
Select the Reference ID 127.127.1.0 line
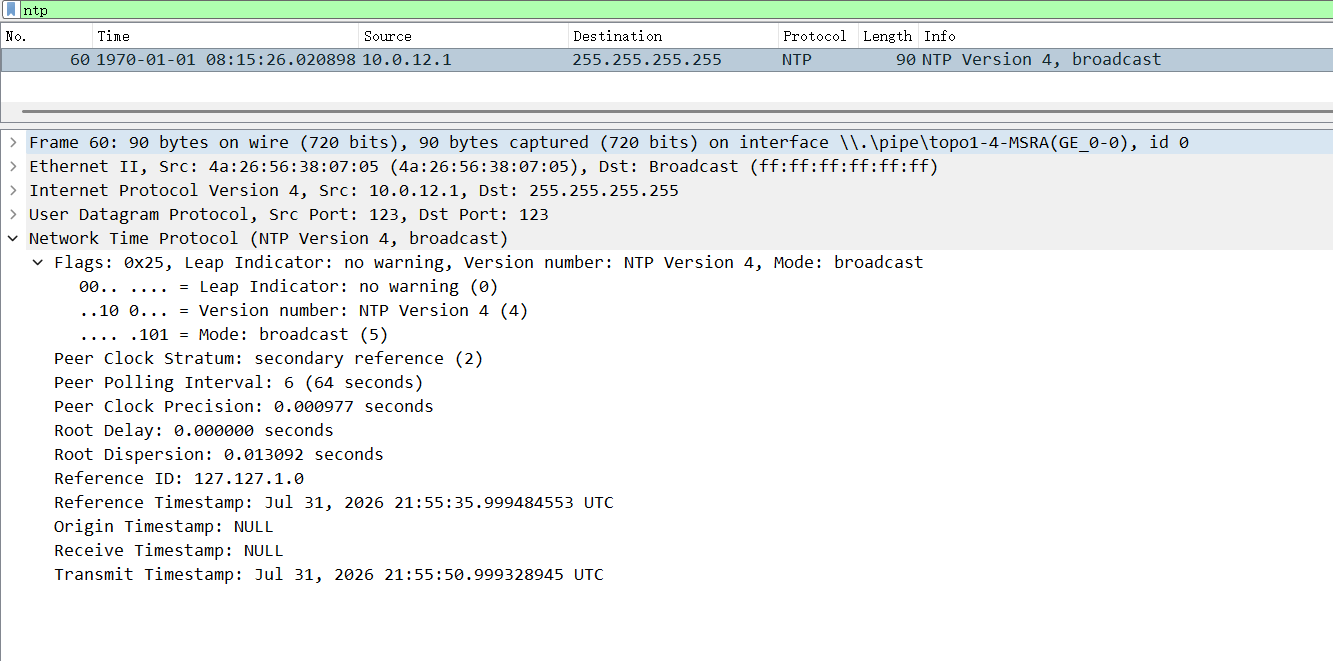179,479
